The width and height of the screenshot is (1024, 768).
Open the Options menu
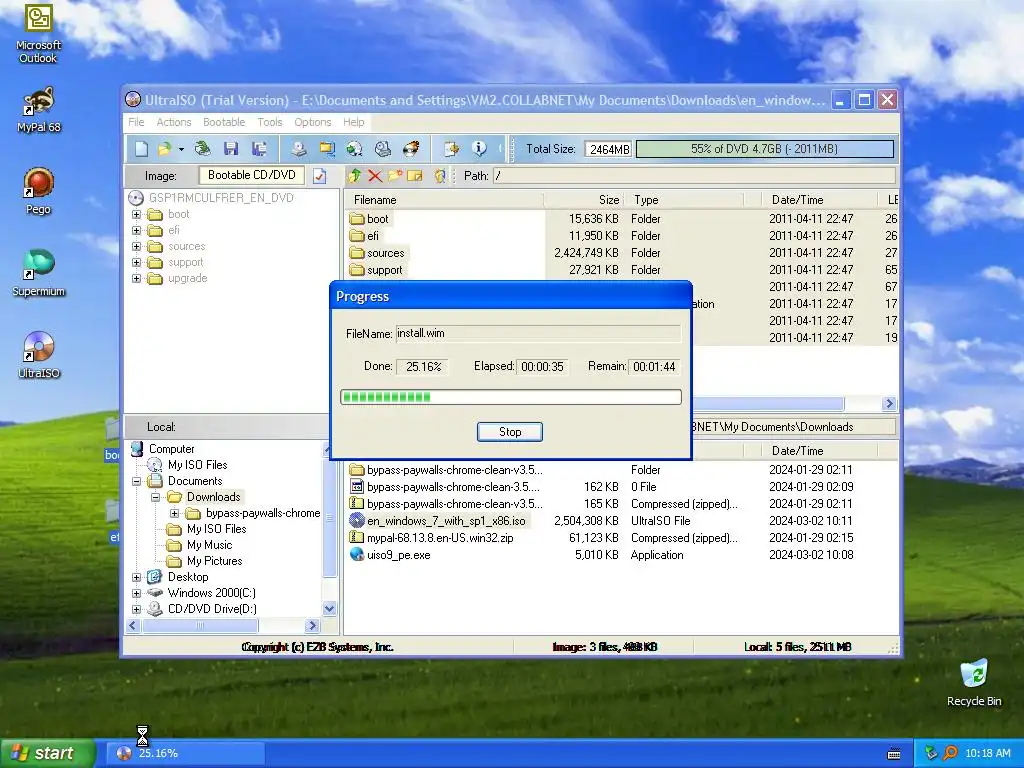tap(313, 122)
